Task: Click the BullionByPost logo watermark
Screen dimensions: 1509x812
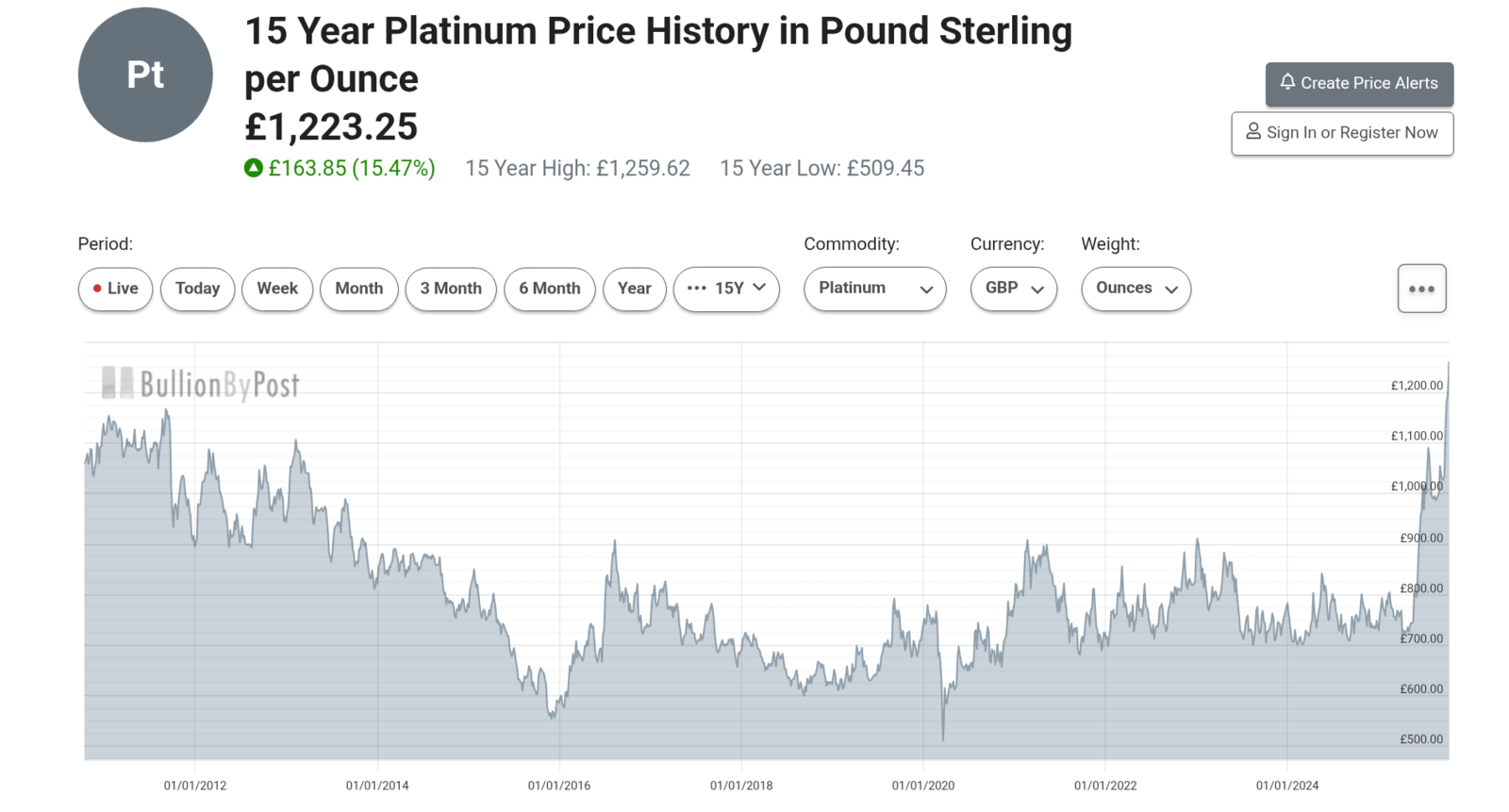Action: (201, 384)
